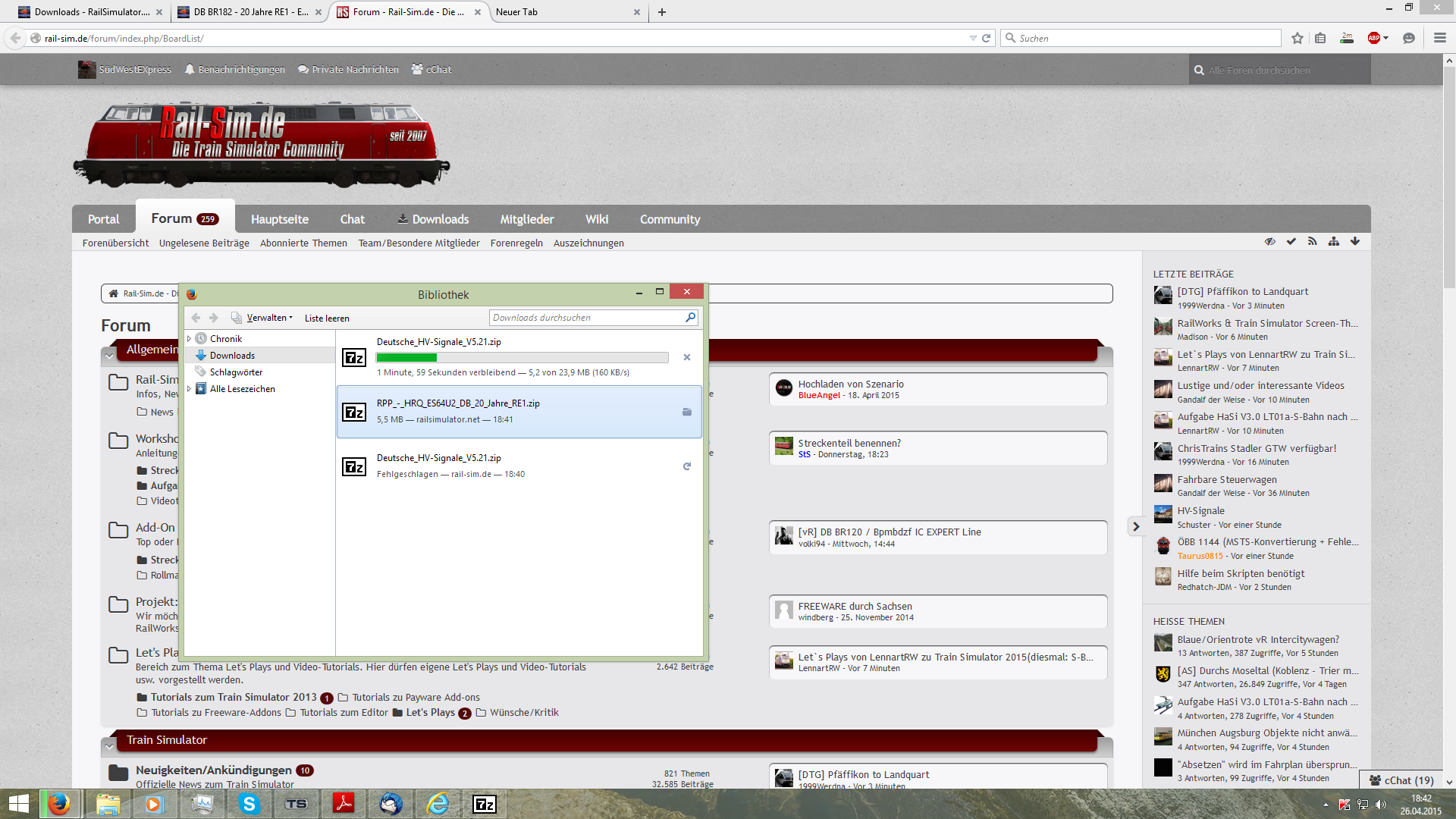Open the Mitglieder menu tab
Viewport: 1456px width, 819px height.
[526, 219]
